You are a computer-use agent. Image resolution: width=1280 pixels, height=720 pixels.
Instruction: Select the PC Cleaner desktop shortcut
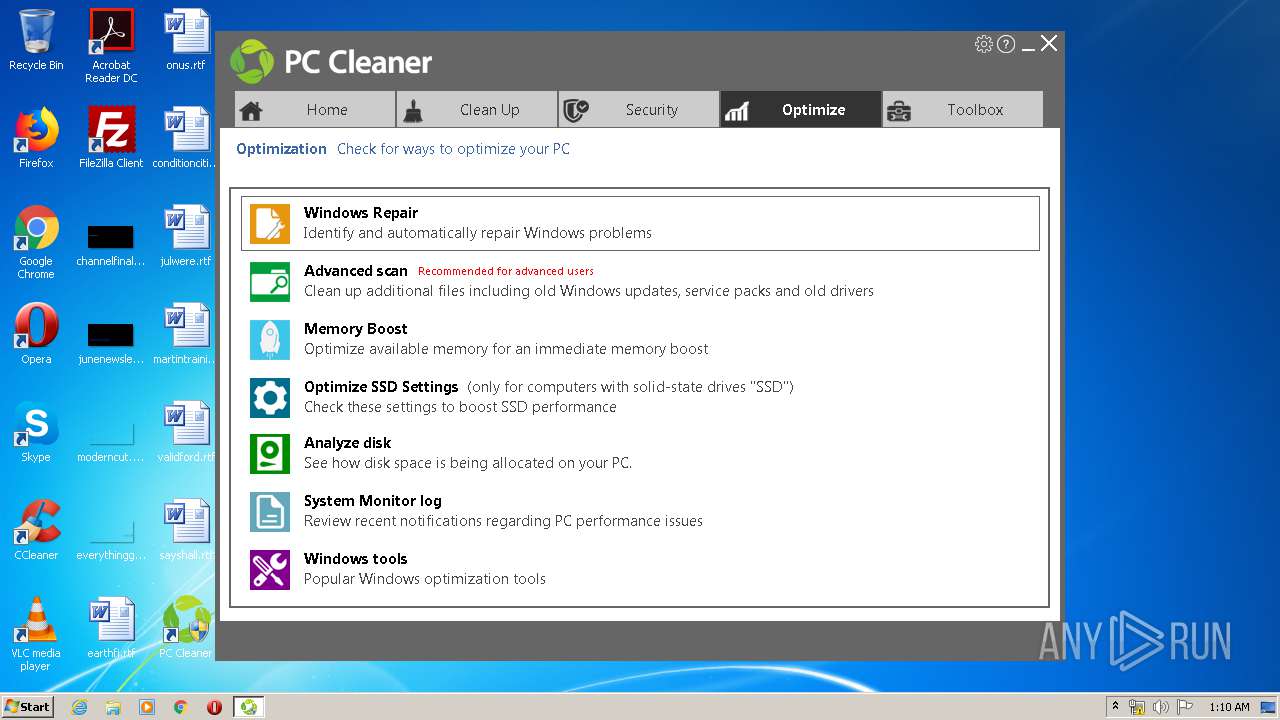click(186, 628)
